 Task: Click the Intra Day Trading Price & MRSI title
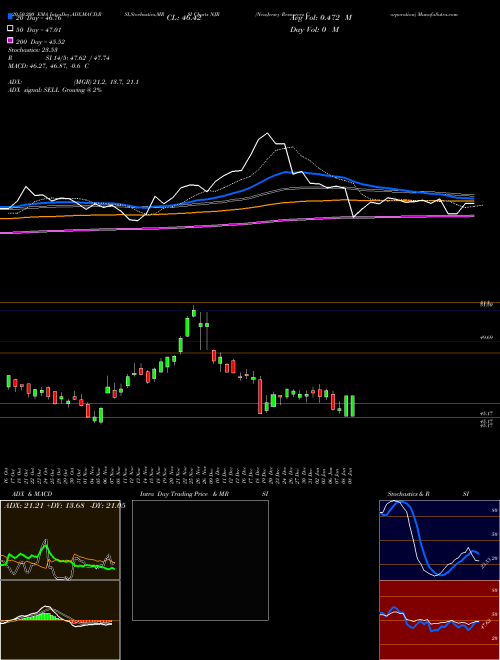(204, 494)
